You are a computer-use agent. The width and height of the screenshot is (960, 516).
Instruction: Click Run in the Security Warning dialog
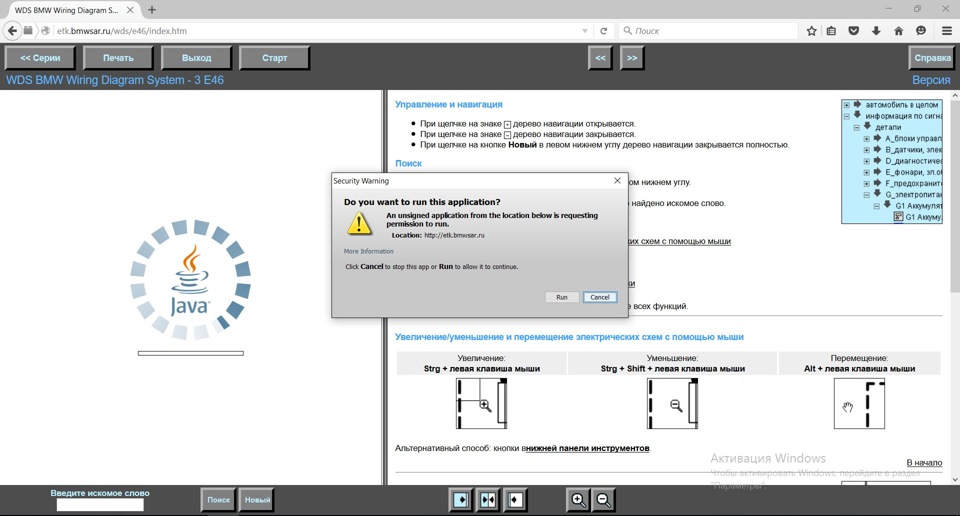[561, 297]
